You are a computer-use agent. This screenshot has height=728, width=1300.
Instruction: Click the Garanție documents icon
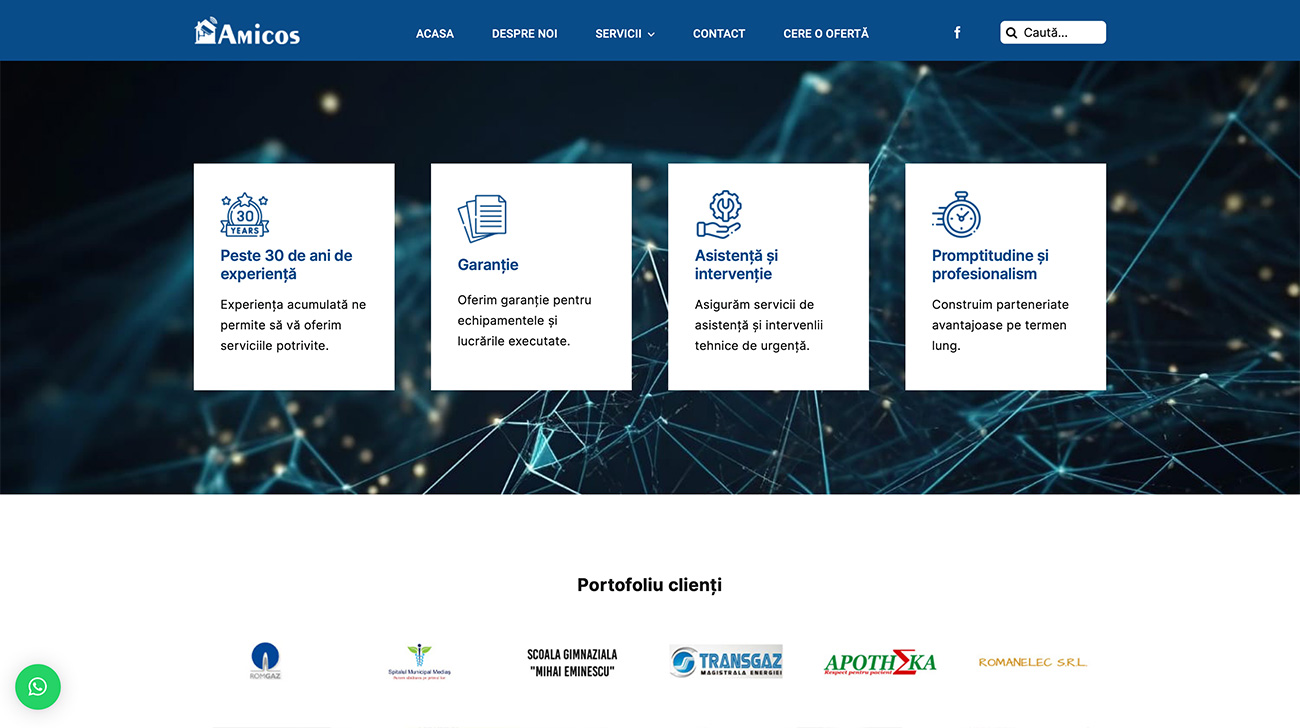coord(482,218)
